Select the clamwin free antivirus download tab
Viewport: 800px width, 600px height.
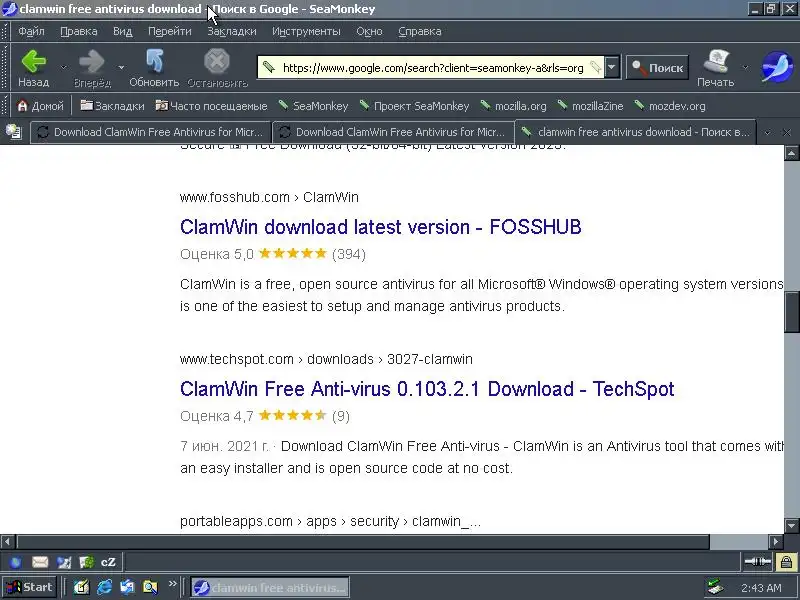tap(635, 132)
